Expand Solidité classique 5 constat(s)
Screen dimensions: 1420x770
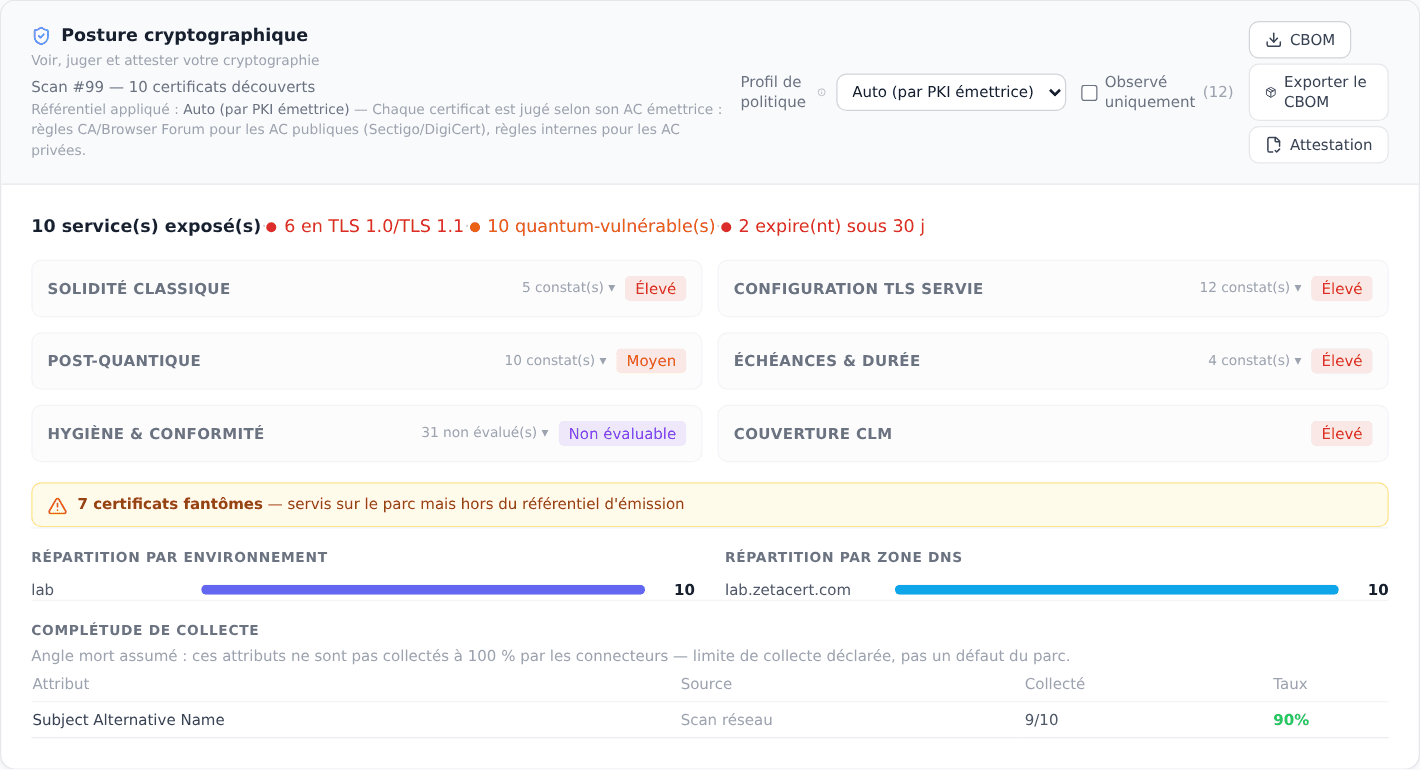[x=569, y=288]
